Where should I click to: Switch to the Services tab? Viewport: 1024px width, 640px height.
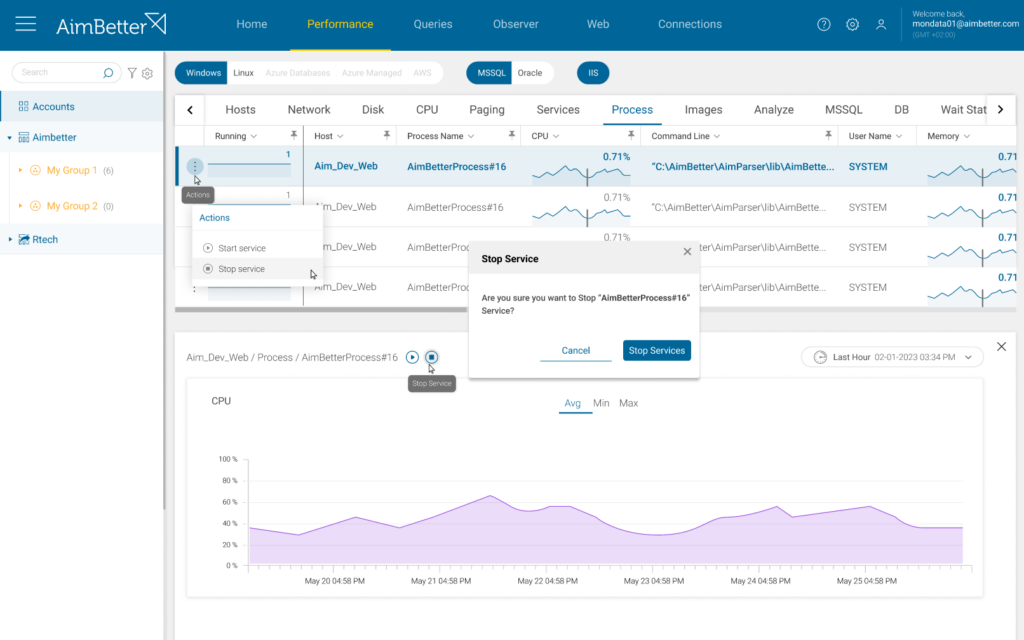coord(558,110)
